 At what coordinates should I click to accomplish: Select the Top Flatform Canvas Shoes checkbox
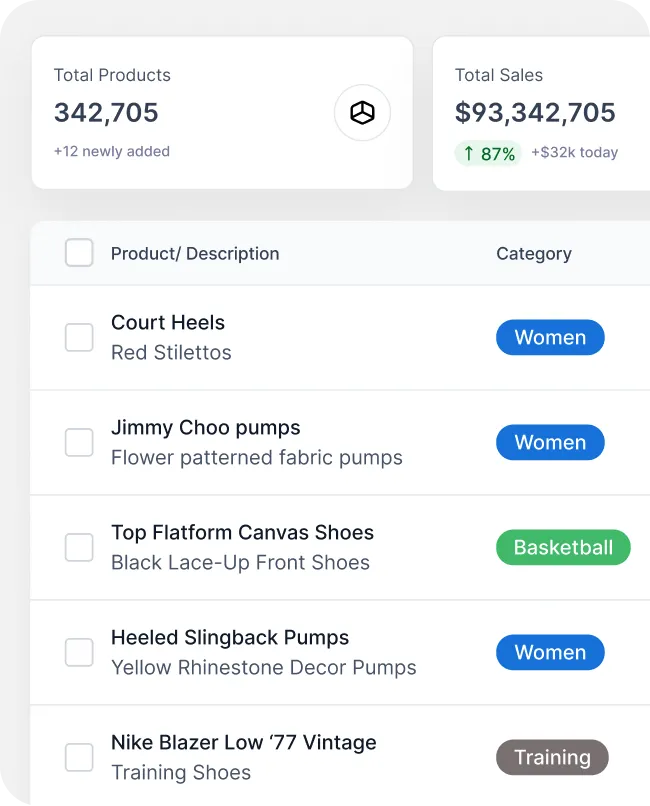[79, 548]
